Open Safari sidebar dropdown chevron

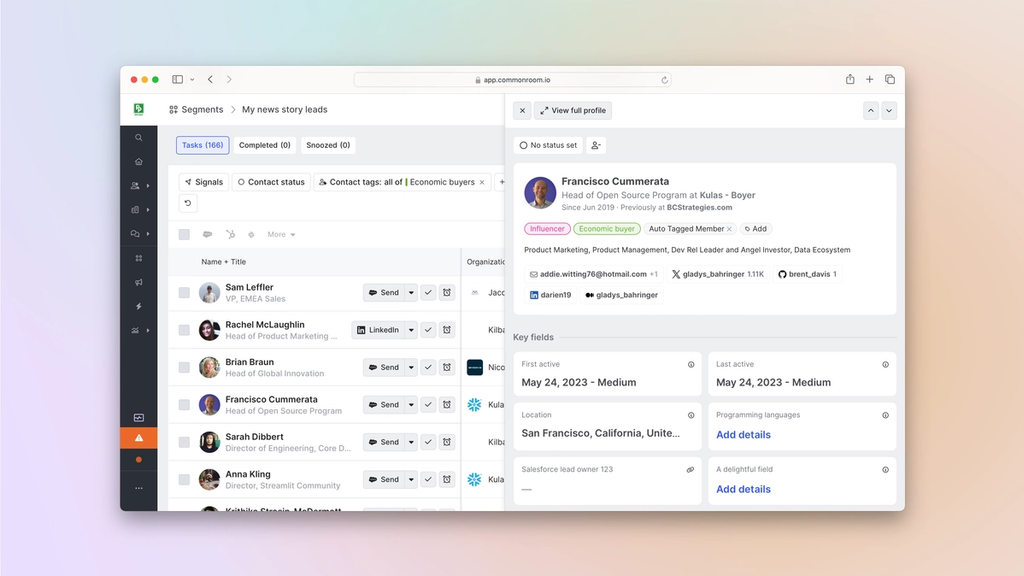pyautogui.click(x=192, y=80)
